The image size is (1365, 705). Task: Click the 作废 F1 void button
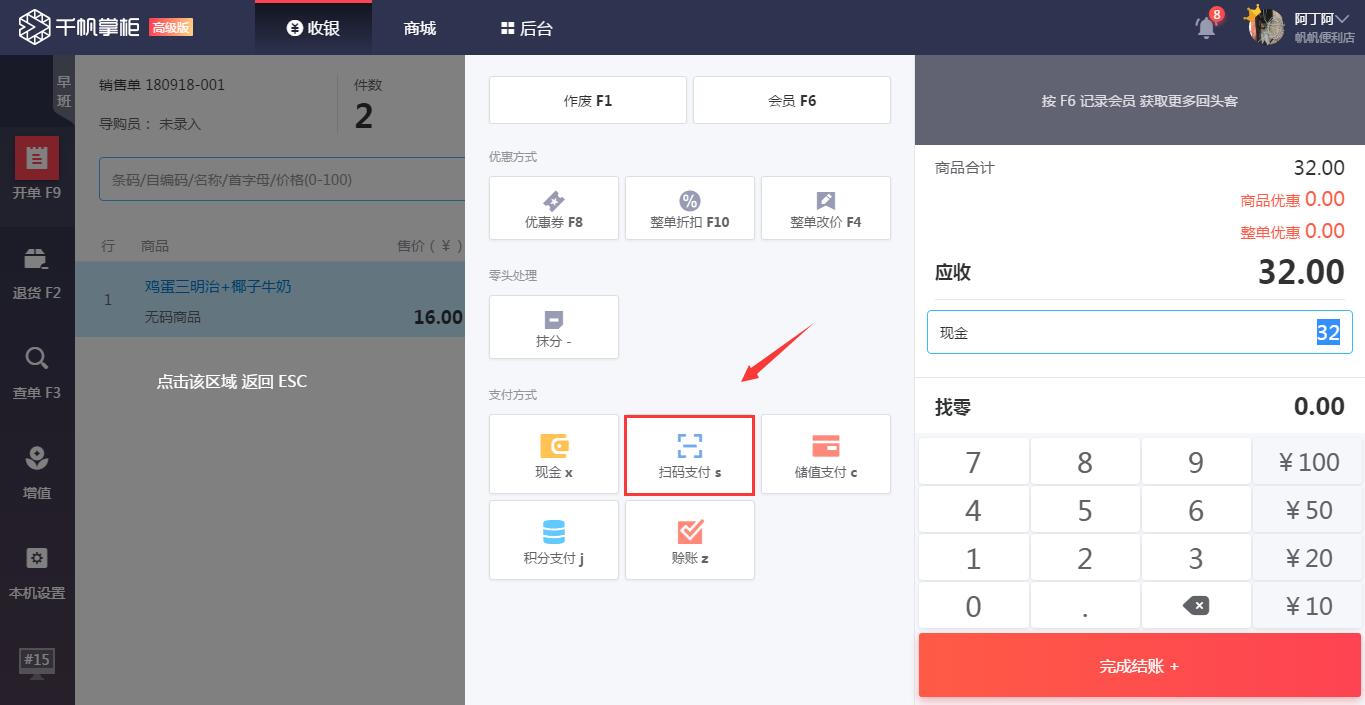(x=587, y=101)
